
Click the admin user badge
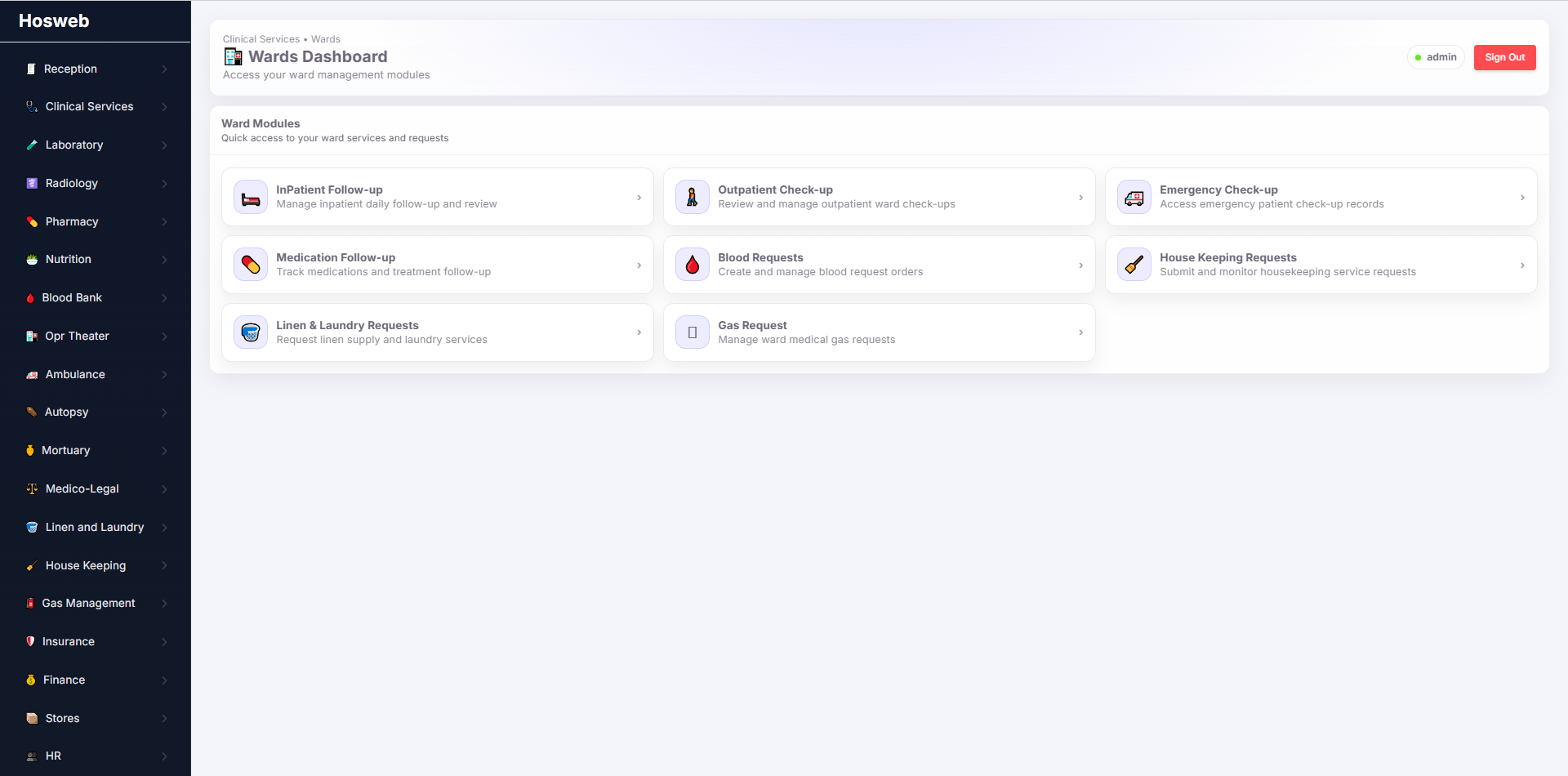(x=1436, y=57)
